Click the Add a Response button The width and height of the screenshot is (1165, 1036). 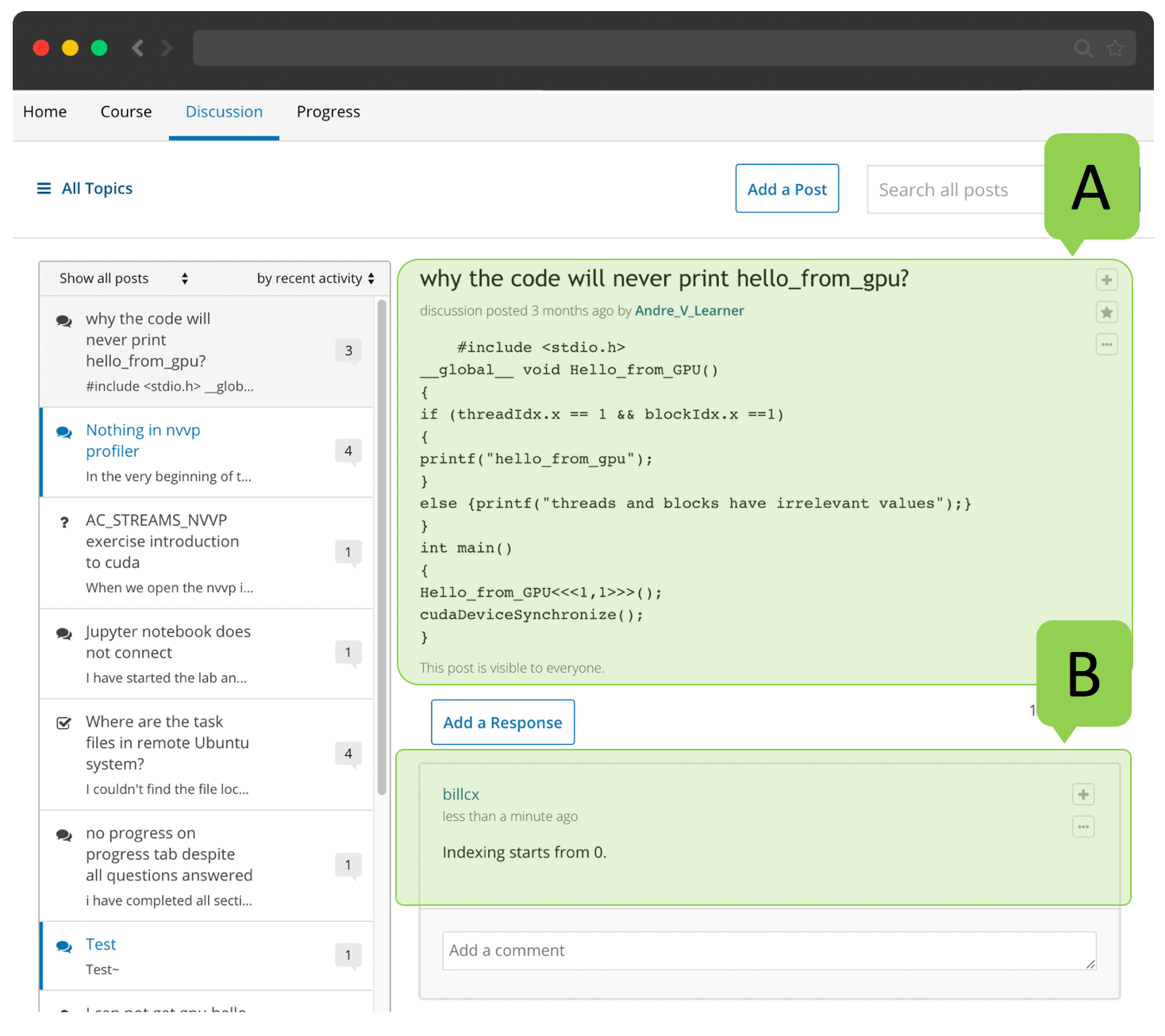coord(502,723)
